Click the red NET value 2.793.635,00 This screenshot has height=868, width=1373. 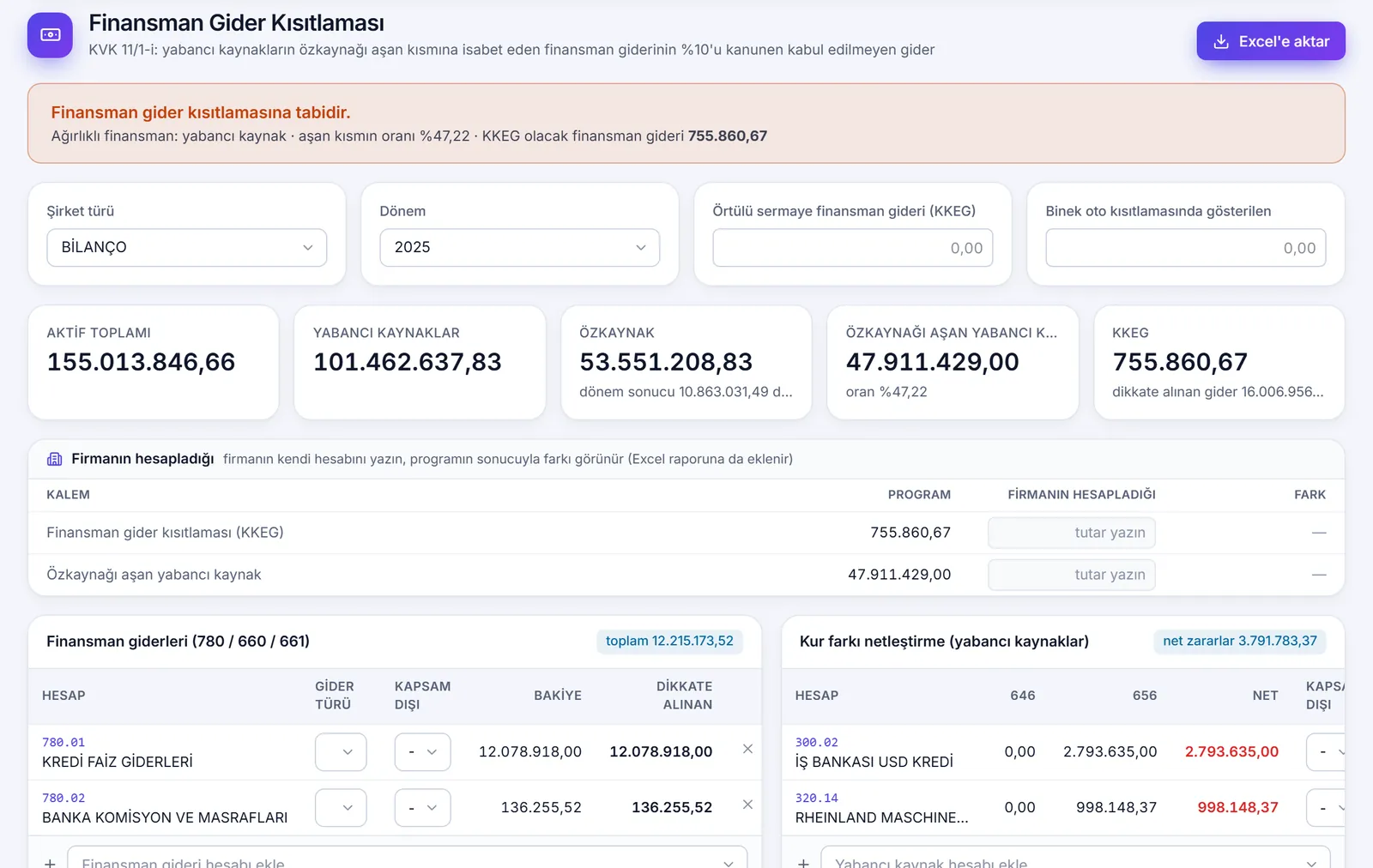[1231, 751]
